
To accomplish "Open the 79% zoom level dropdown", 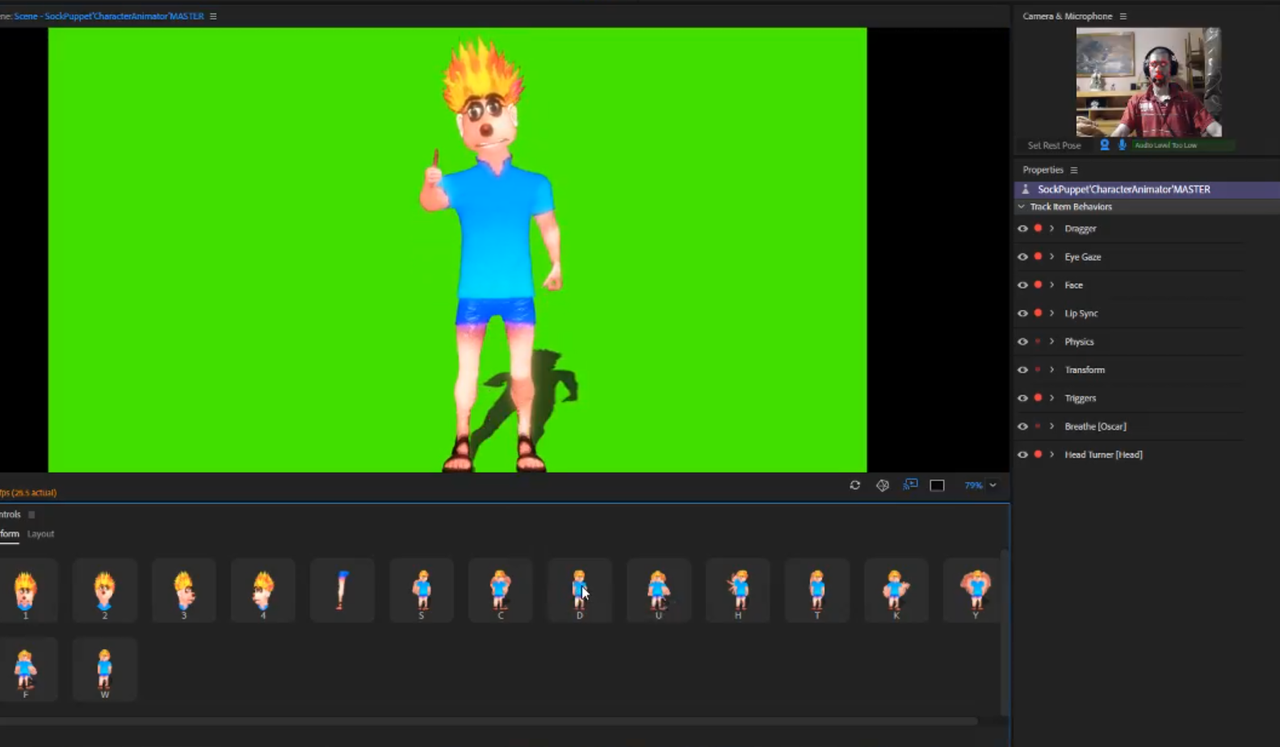I will (x=980, y=485).
